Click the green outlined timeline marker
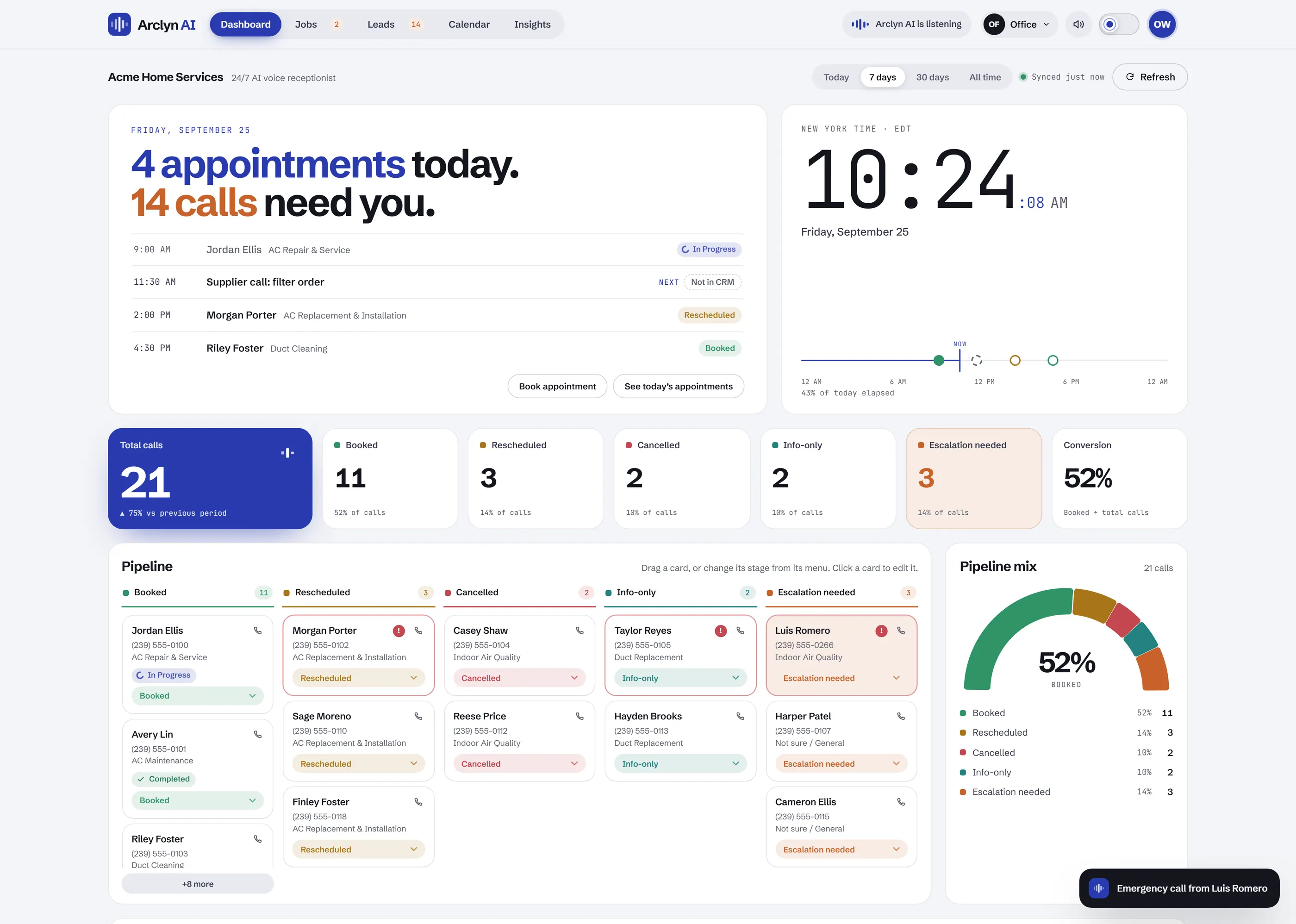This screenshot has width=1296, height=924. click(x=1053, y=360)
